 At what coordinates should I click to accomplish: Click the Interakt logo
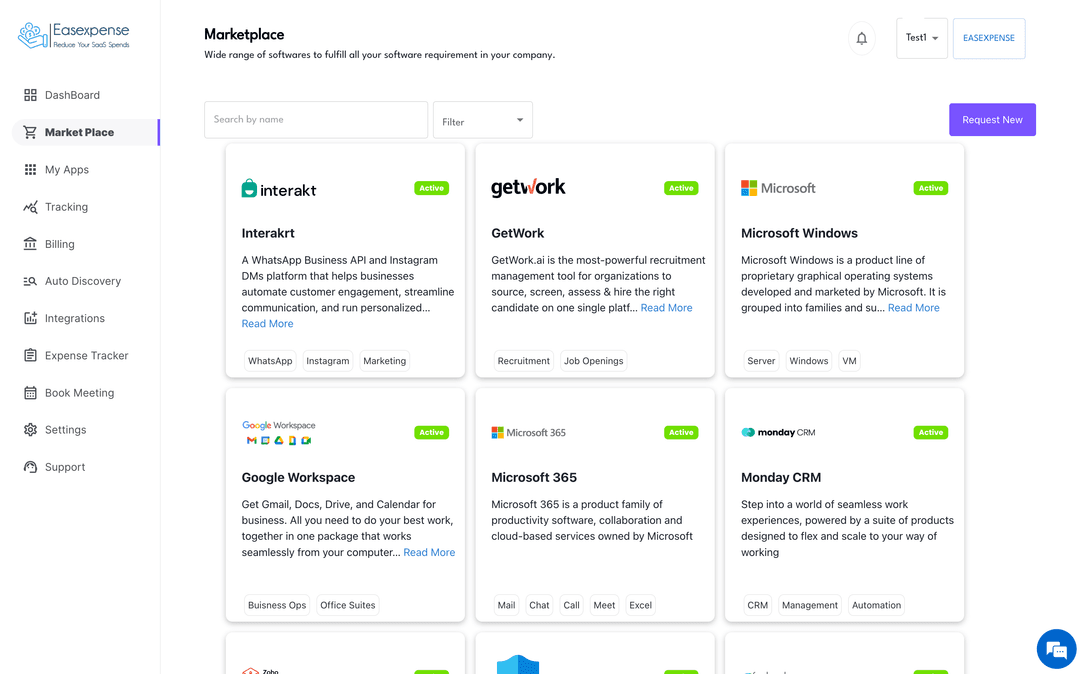point(279,189)
